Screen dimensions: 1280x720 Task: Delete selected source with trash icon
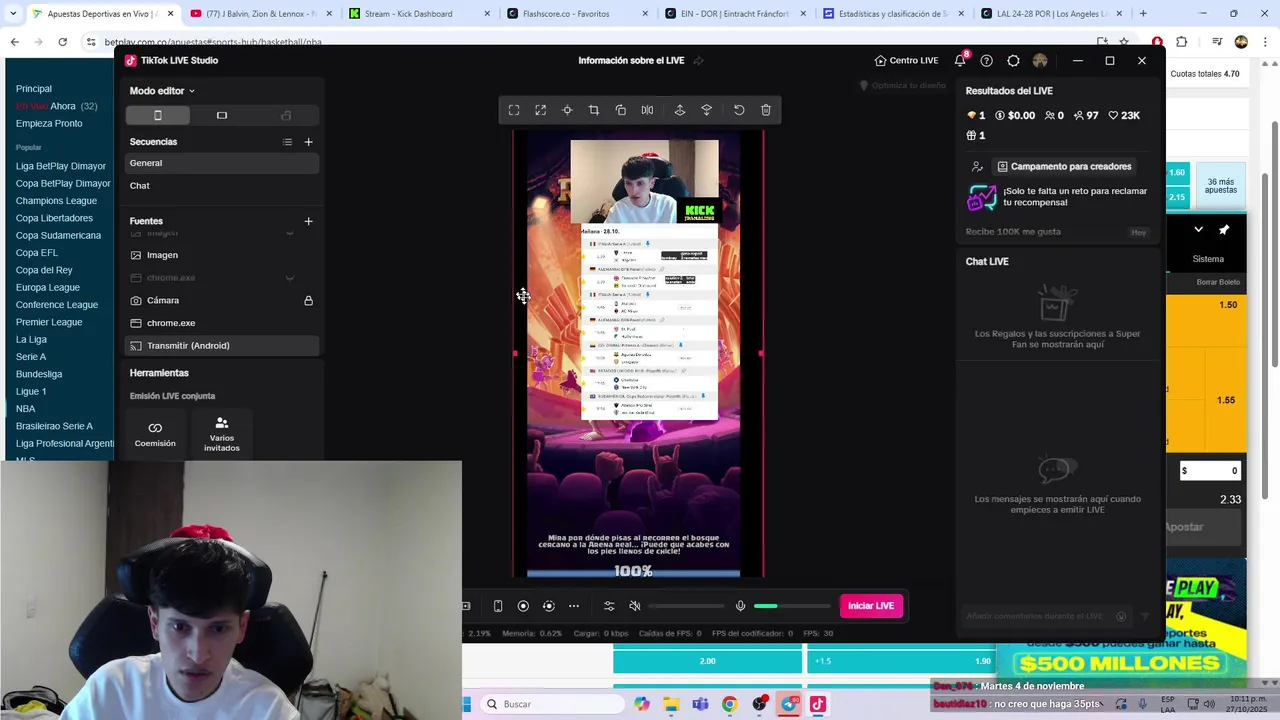766,110
